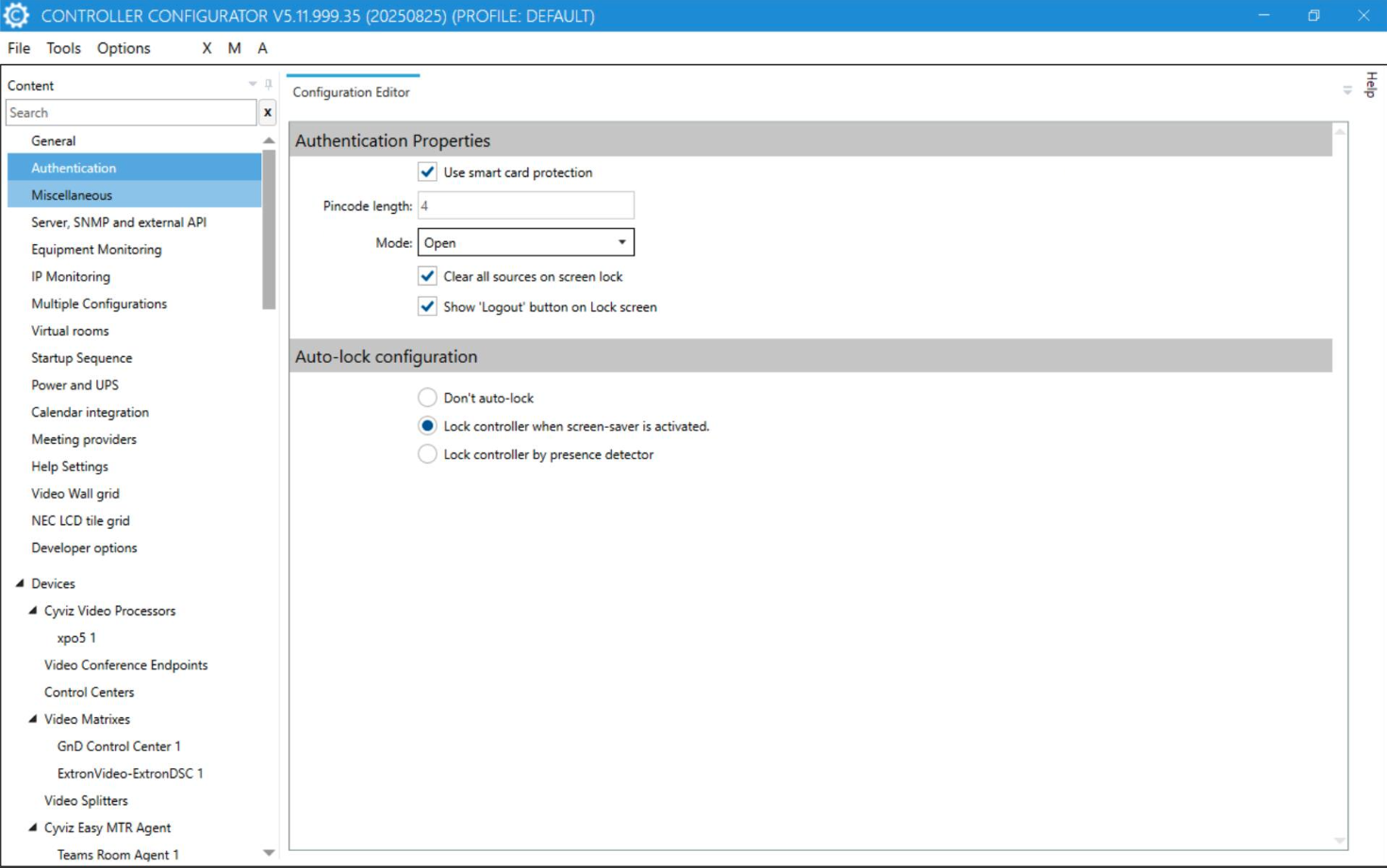Select Don't auto-lock option
The height and width of the screenshot is (868, 1387).
tap(427, 398)
